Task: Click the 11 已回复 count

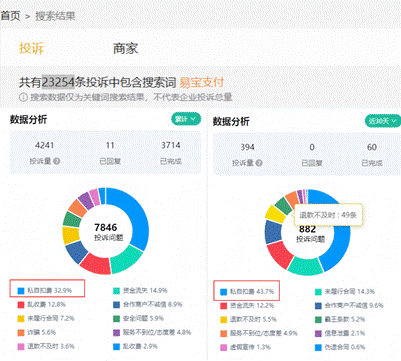Action: pyautogui.click(x=110, y=145)
